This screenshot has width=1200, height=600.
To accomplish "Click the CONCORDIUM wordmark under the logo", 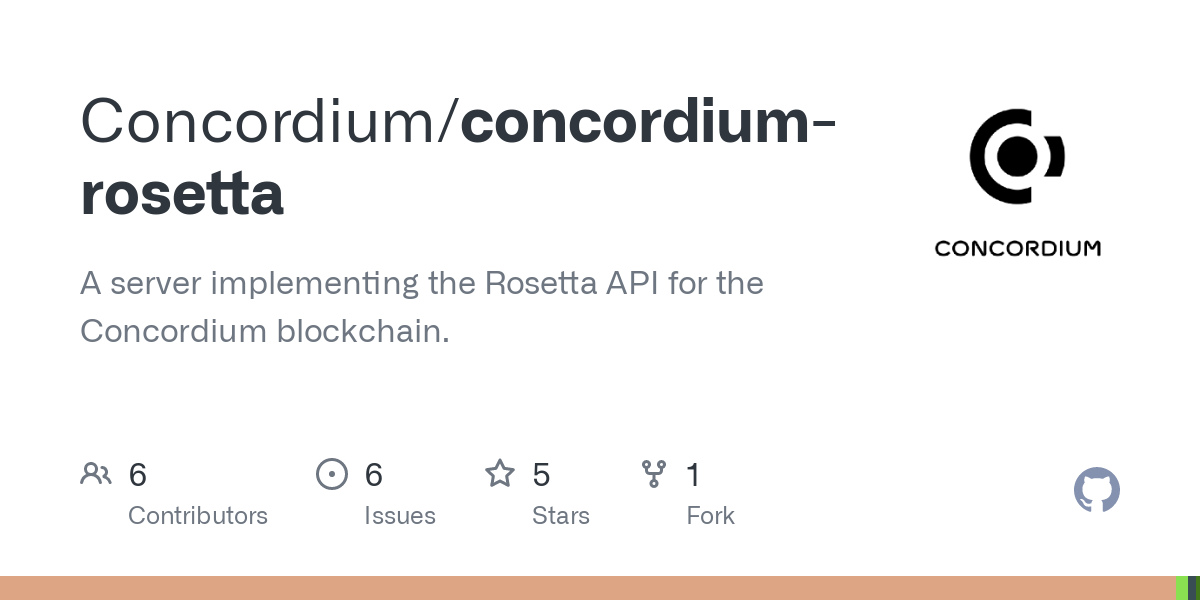I will point(1017,248).
